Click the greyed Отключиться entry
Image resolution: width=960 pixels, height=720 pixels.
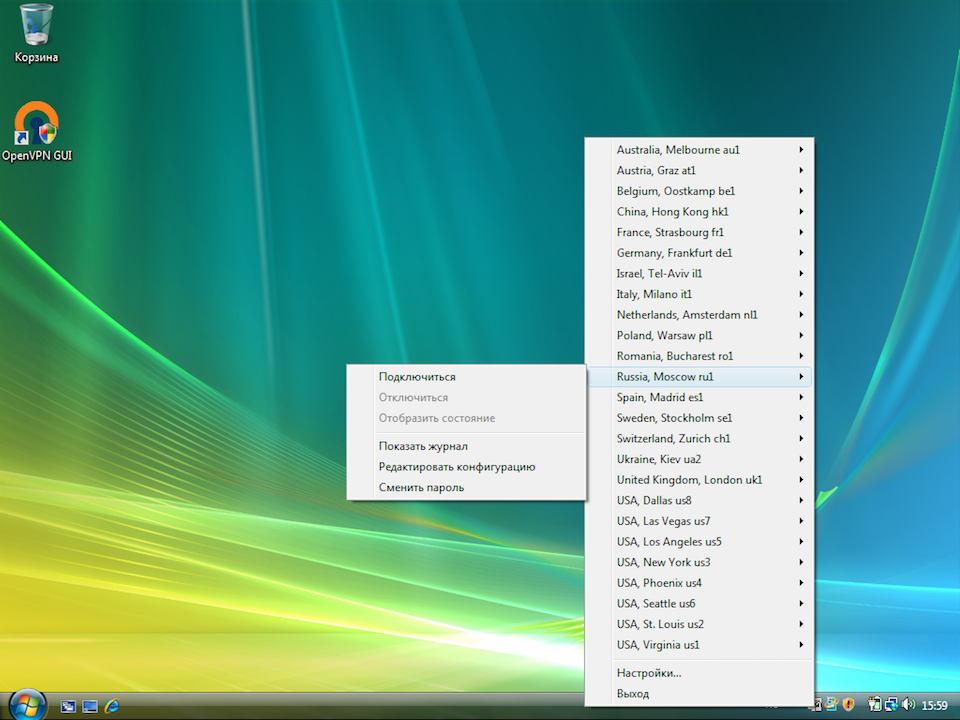(x=467, y=397)
